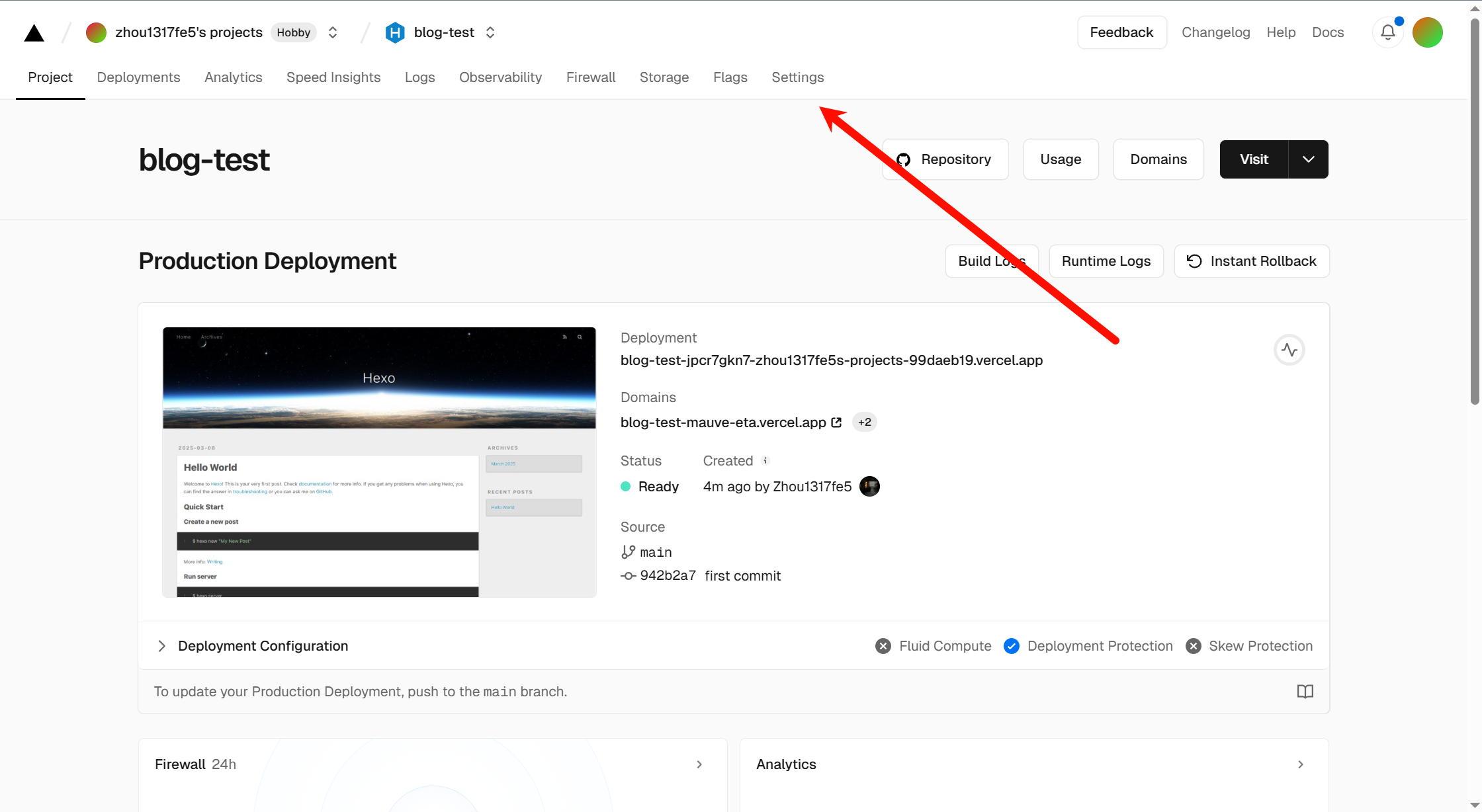Select the Project tab
Image resolution: width=1482 pixels, height=812 pixels.
click(x=50, y=77)
